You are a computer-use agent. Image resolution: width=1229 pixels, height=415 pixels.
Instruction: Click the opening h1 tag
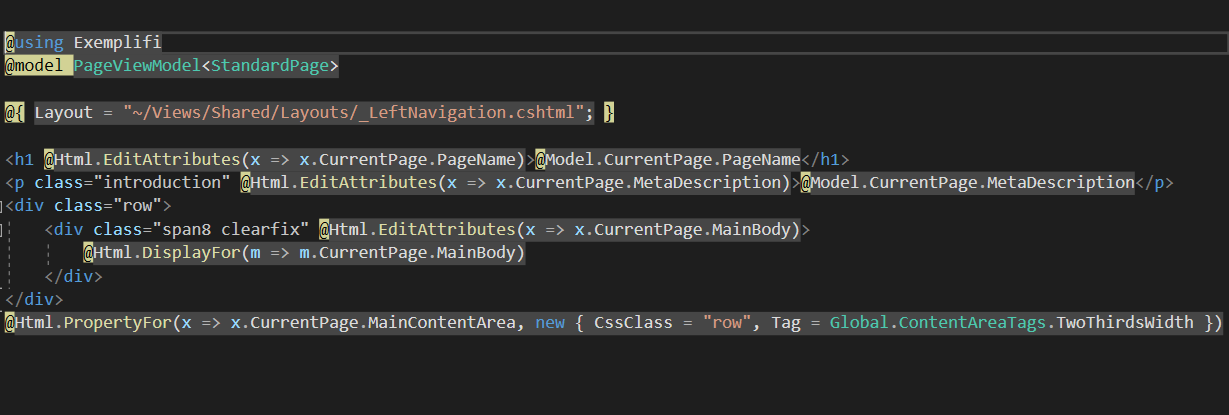(x=19, y=159)
